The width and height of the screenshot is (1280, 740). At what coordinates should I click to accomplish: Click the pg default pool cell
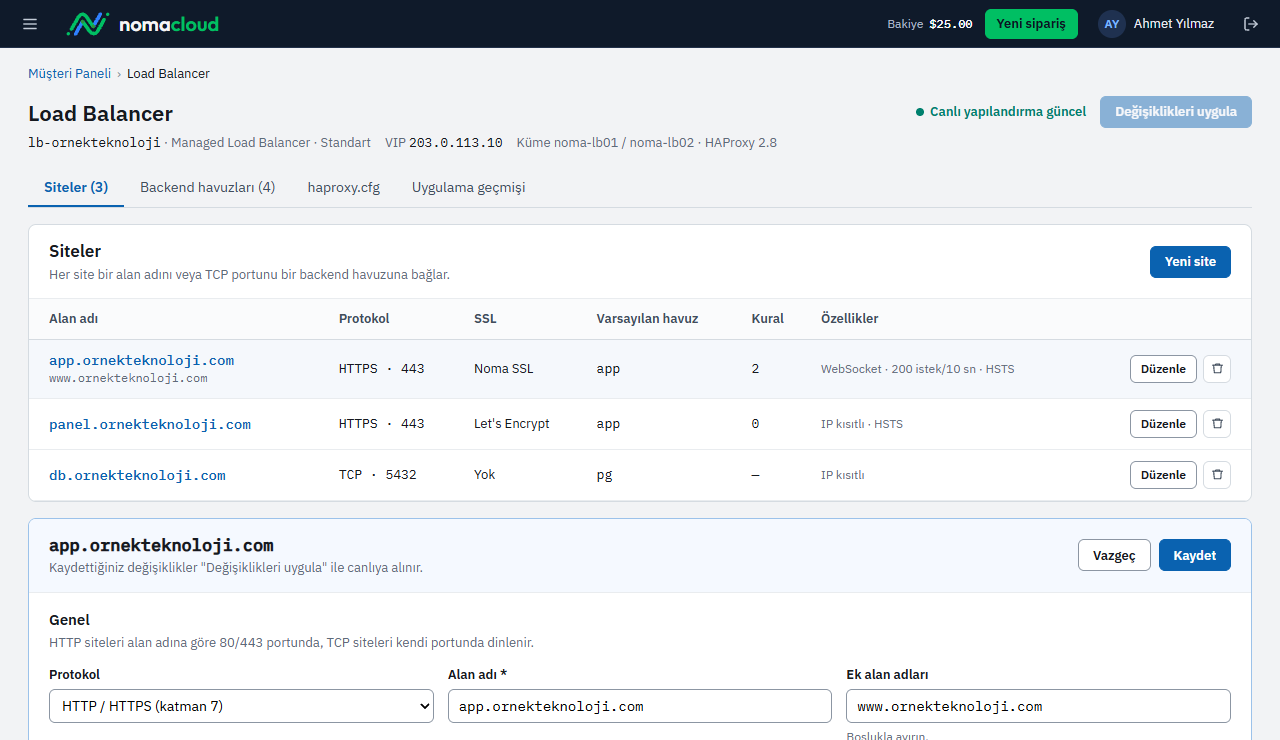[x=604, y=475]
